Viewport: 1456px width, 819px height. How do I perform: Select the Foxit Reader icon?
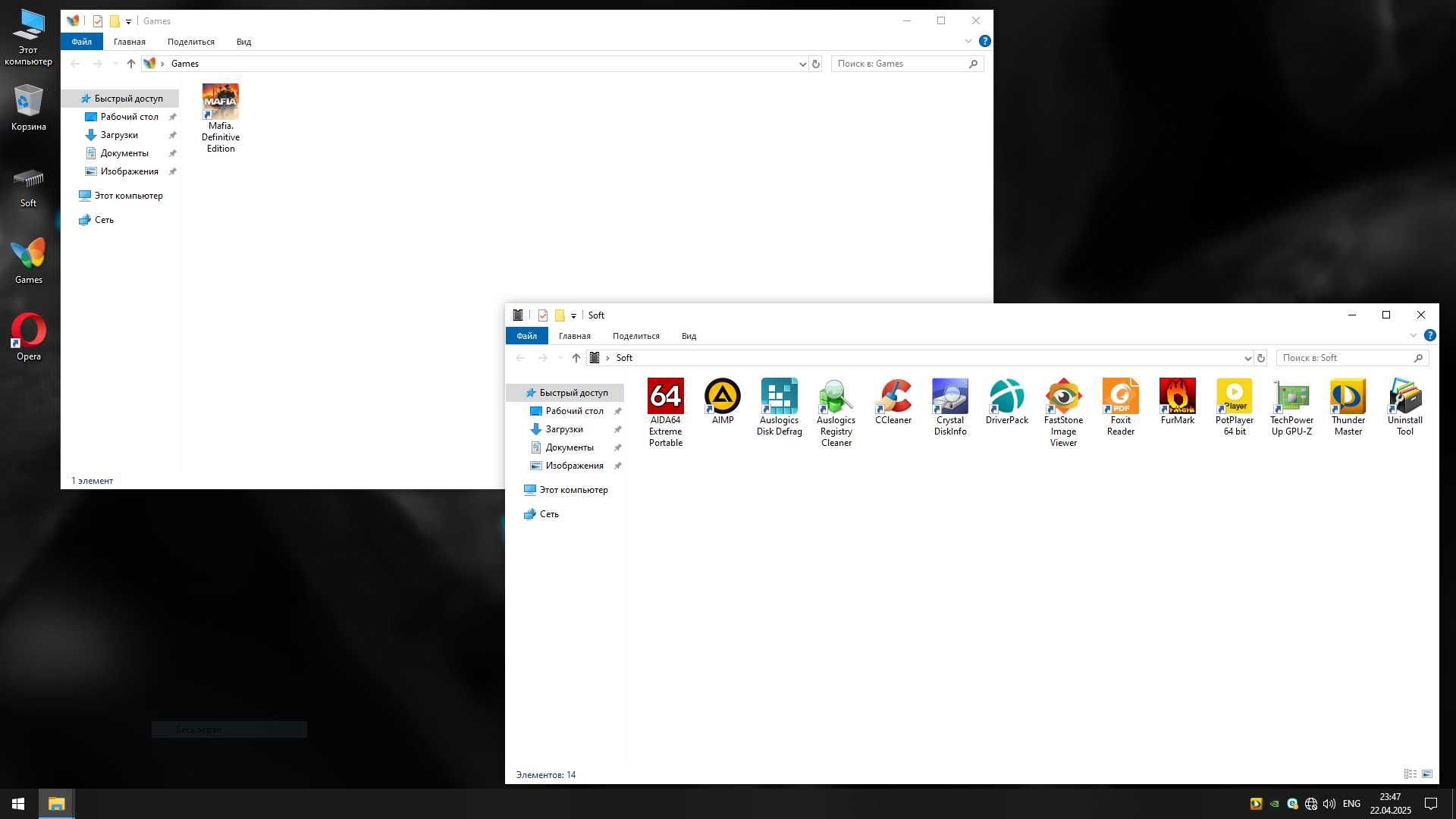[1120, 406]
